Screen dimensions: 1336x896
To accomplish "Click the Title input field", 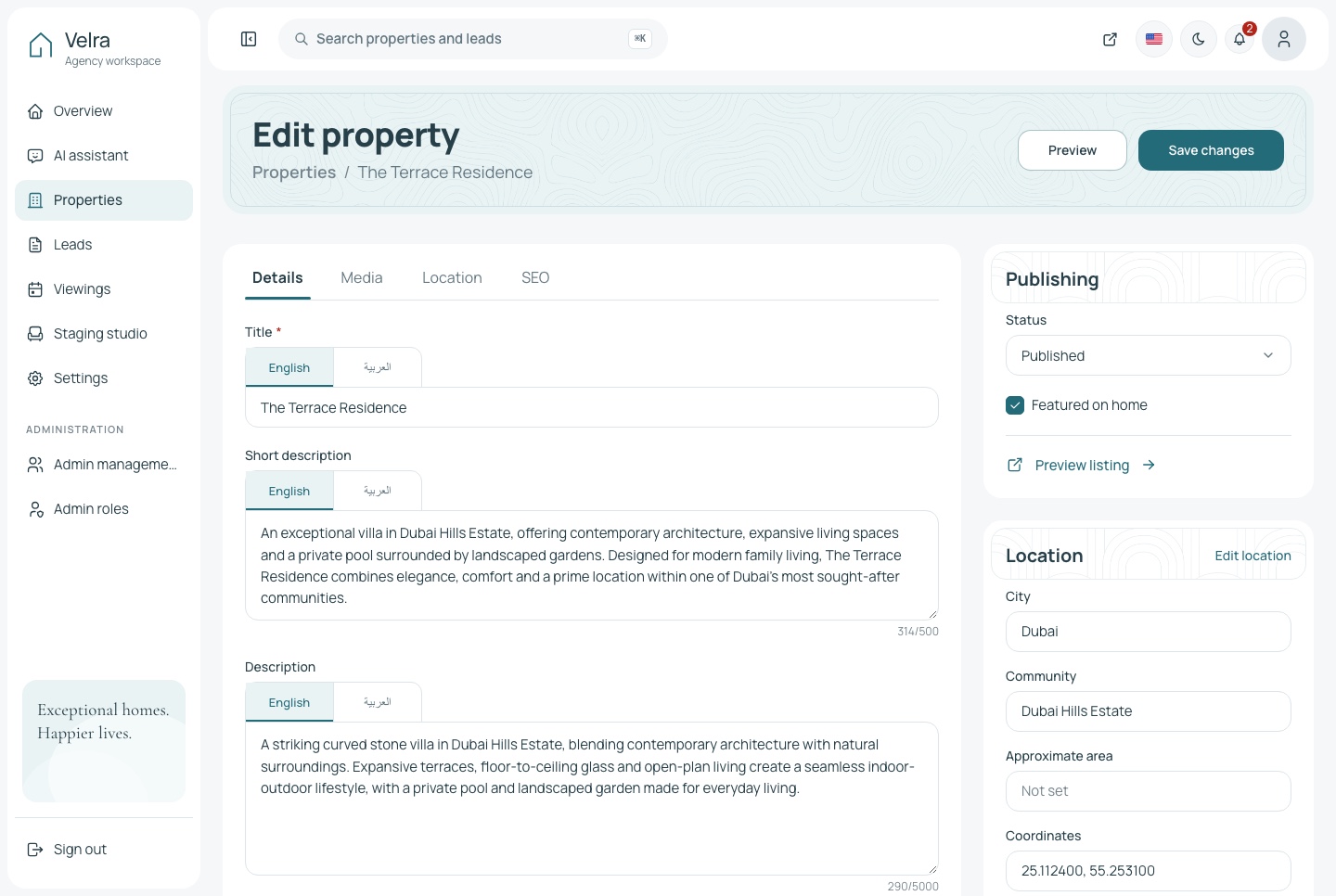I will tap(592, 407).
